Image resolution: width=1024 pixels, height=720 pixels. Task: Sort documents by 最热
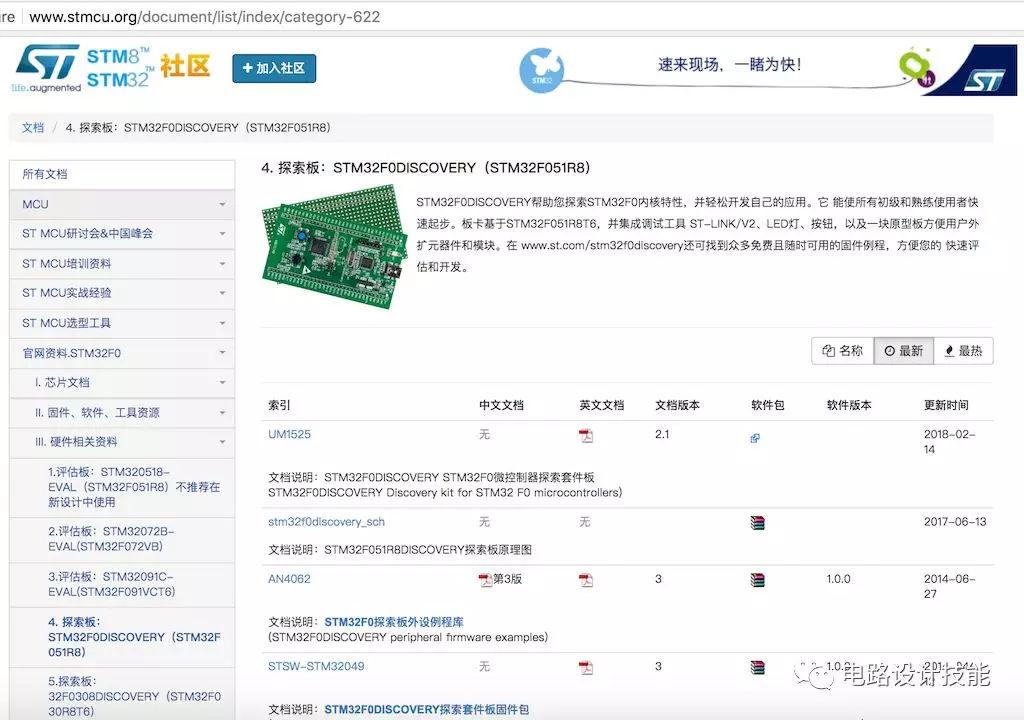coord(964,351)
